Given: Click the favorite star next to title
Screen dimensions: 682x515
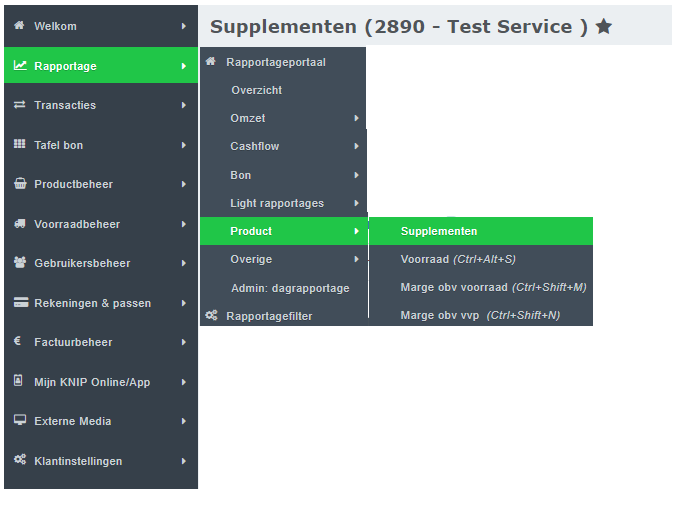Looking at the screenshot, I should [x=604, y=27].
